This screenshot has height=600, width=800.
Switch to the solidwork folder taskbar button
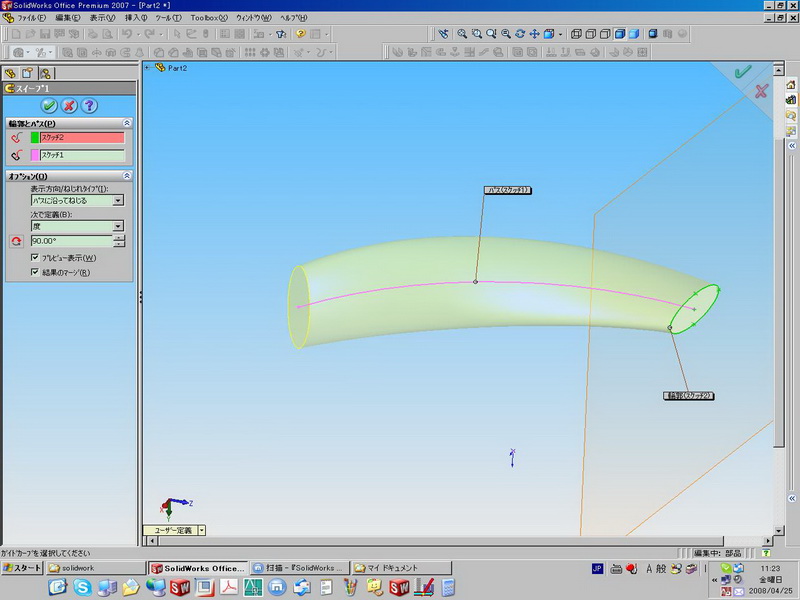[x=96, y=568]
